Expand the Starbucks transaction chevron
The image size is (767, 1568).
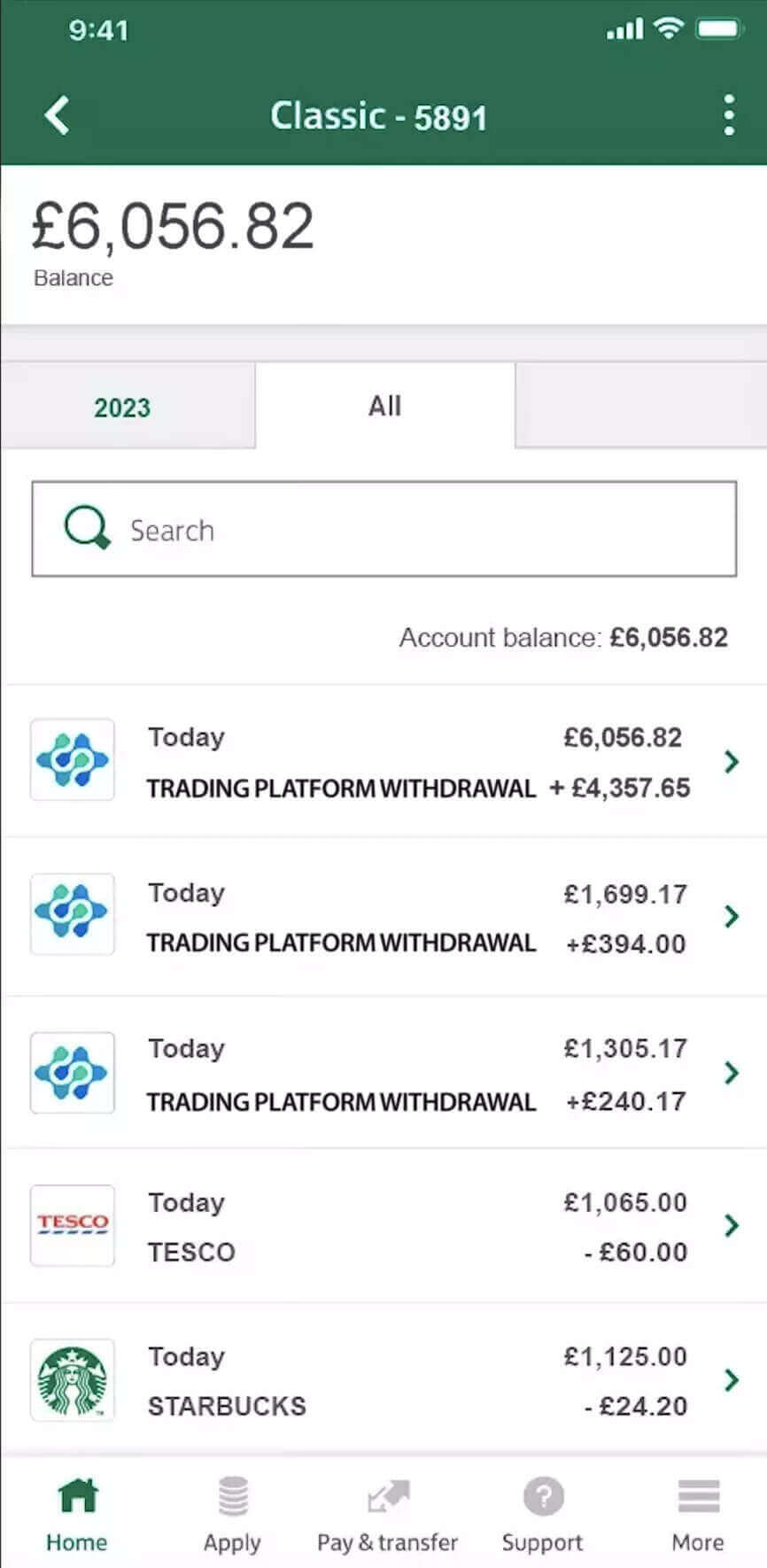pos(732,1379)
